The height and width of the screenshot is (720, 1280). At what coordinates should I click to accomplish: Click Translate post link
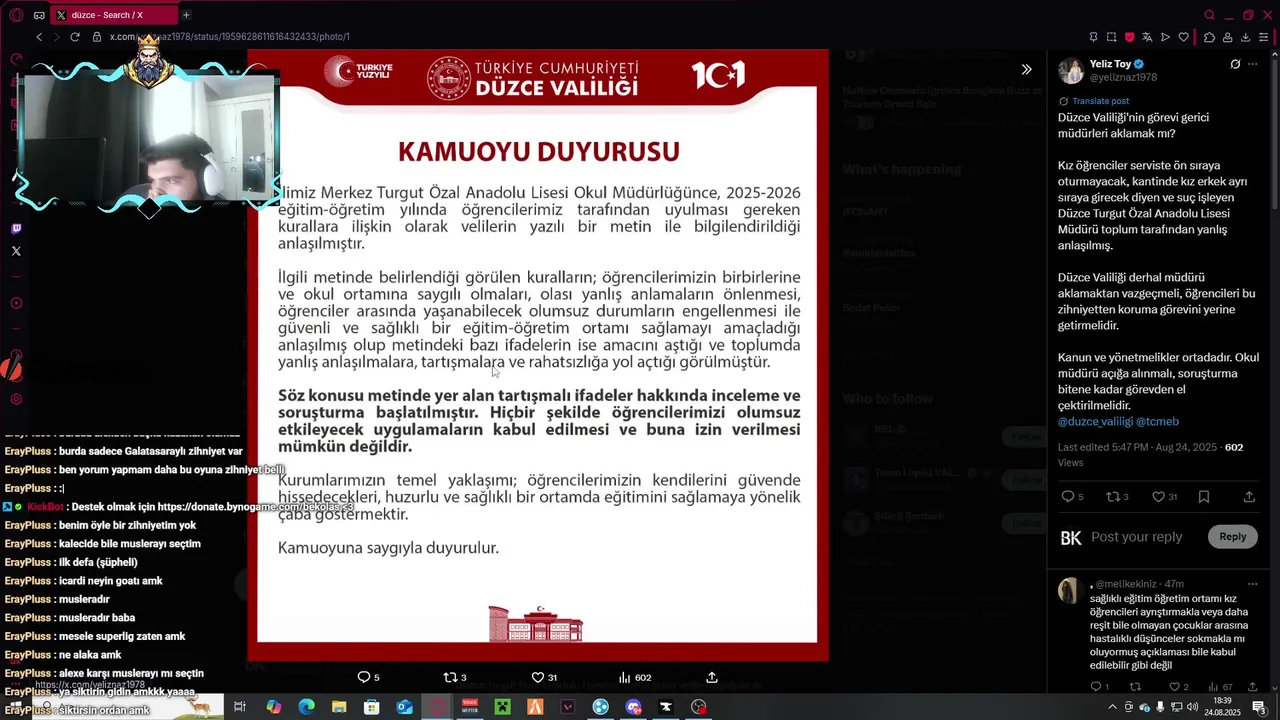click(x=1100, y=101)
